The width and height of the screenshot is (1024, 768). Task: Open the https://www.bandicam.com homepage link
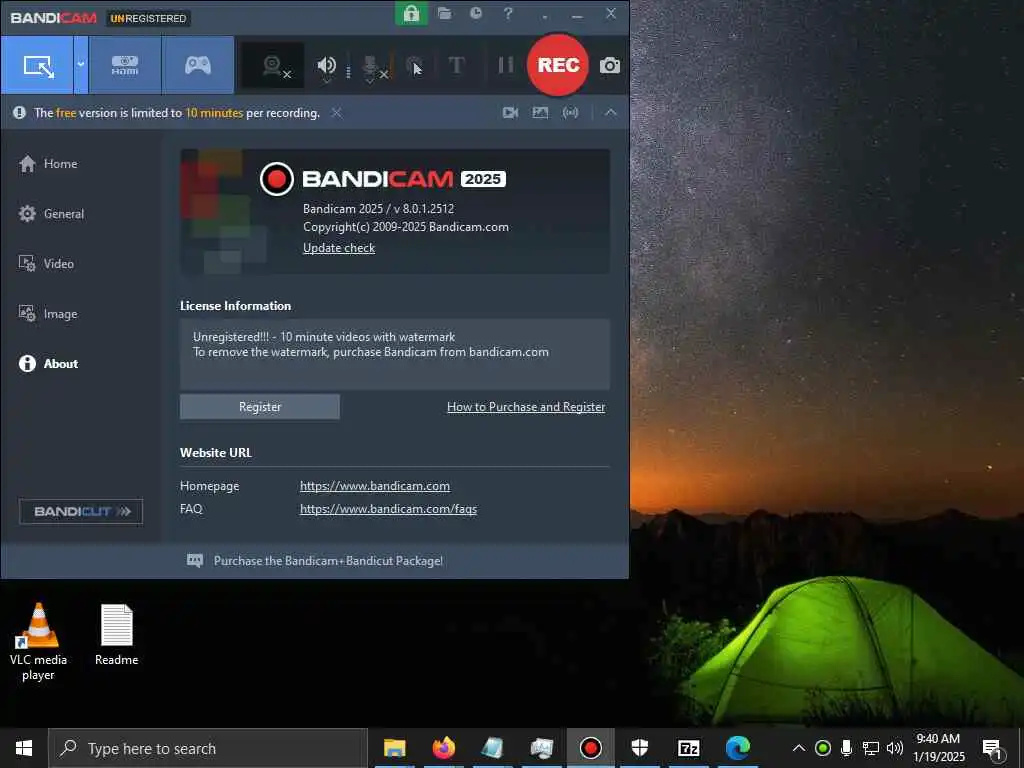coord(375,486)
